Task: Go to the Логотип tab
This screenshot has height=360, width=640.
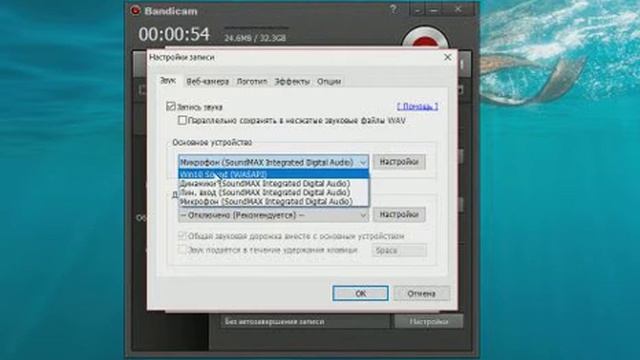Action: click(x=252, y=81)
